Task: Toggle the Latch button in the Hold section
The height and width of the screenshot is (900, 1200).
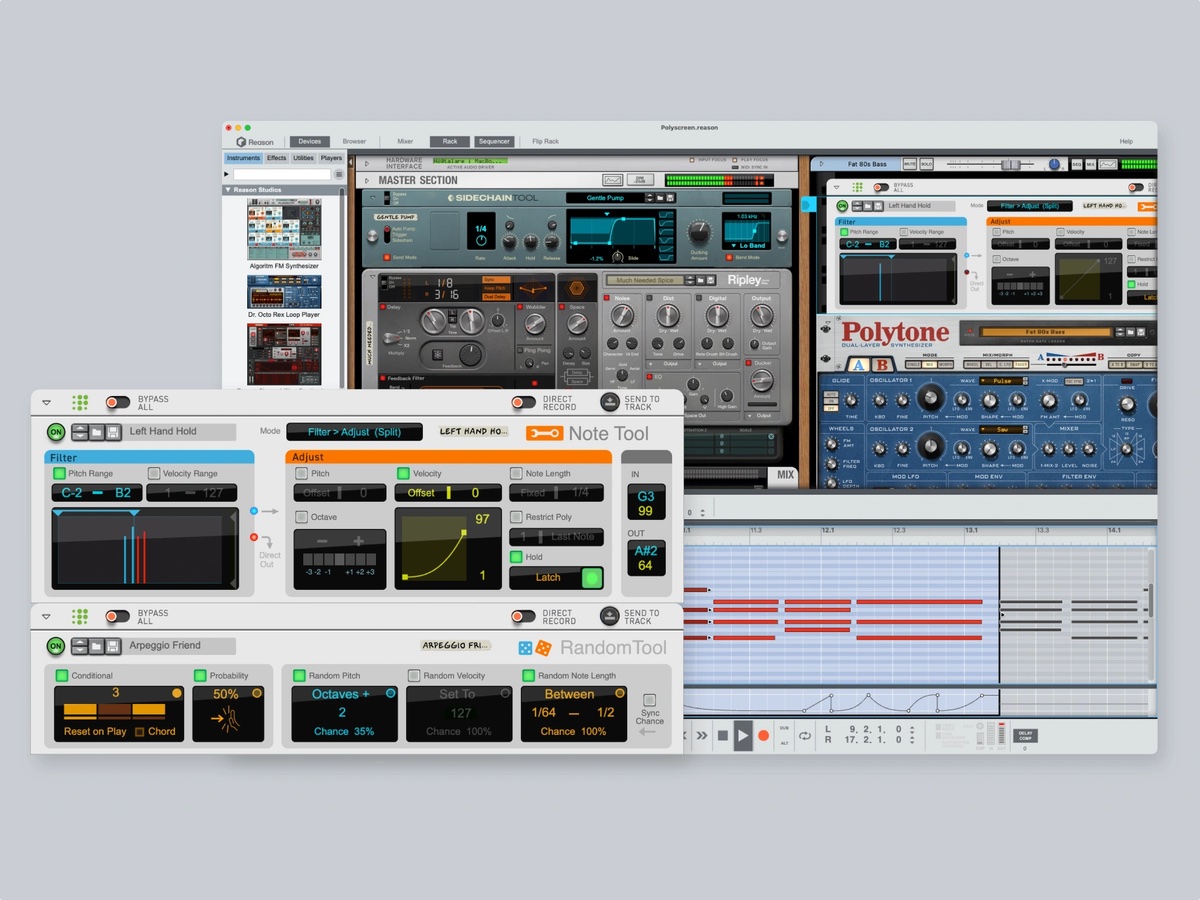Action: click(557, 577)
